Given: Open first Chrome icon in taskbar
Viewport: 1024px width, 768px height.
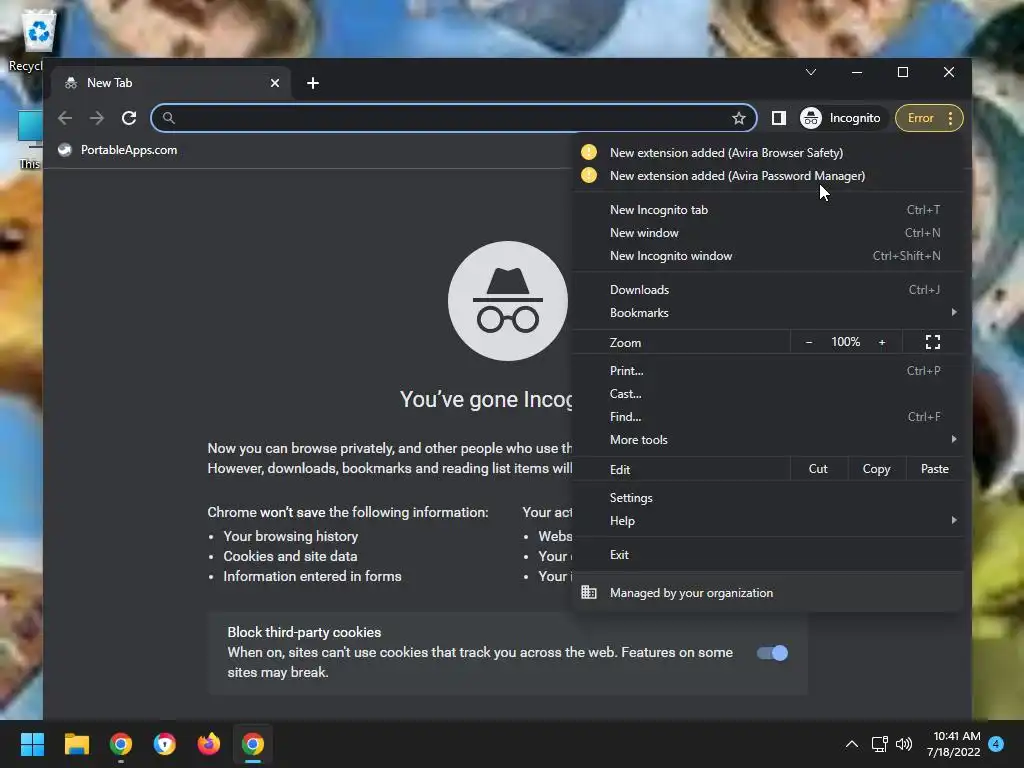Looking at the screenshot, I should tap(121, 744).
